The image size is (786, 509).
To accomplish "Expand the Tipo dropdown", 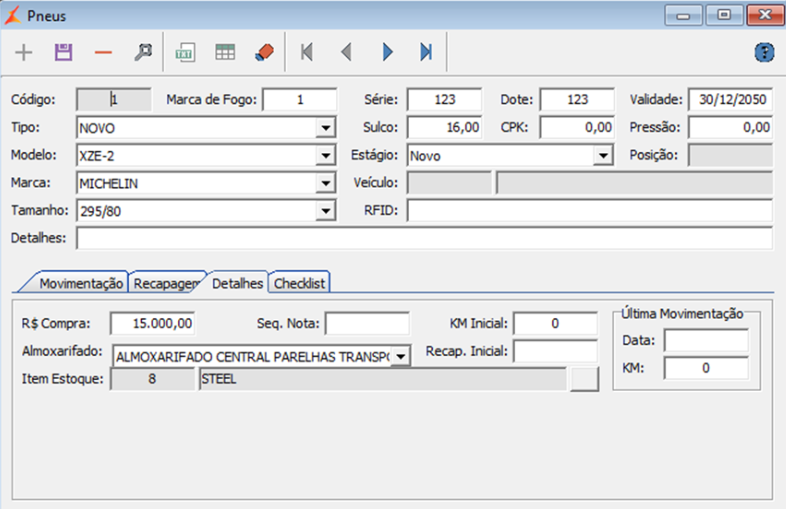I will pyautogui.click(x=325, y=128).
